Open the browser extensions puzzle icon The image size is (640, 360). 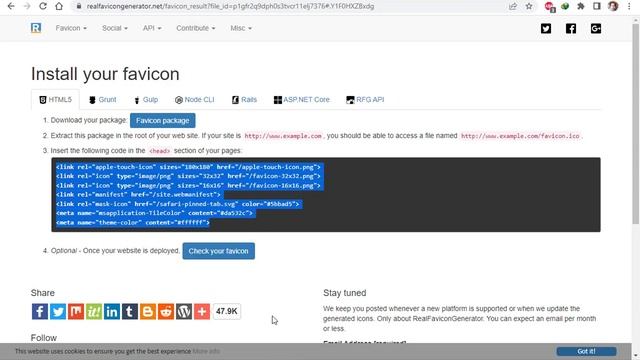580,6
